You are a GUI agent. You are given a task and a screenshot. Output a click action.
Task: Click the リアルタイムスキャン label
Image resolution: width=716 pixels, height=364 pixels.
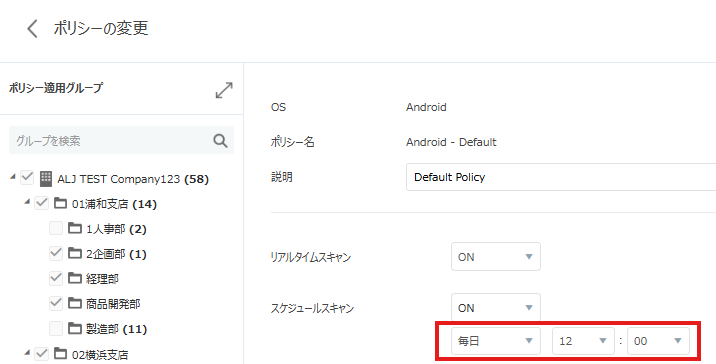311,257
